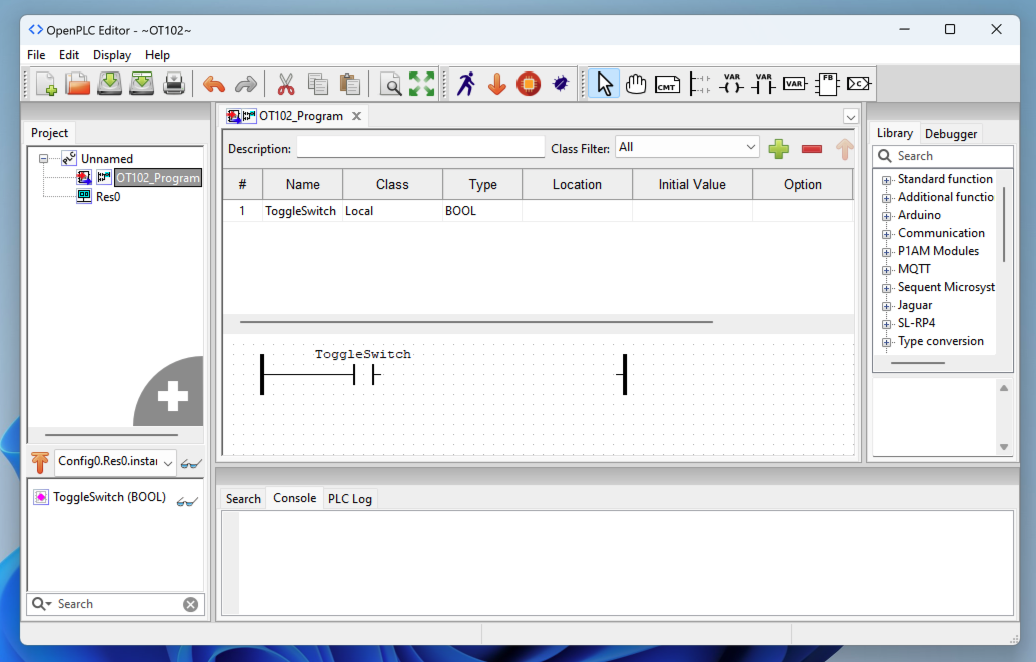
Task: Click the Print icon
Action: click(174, 84)
